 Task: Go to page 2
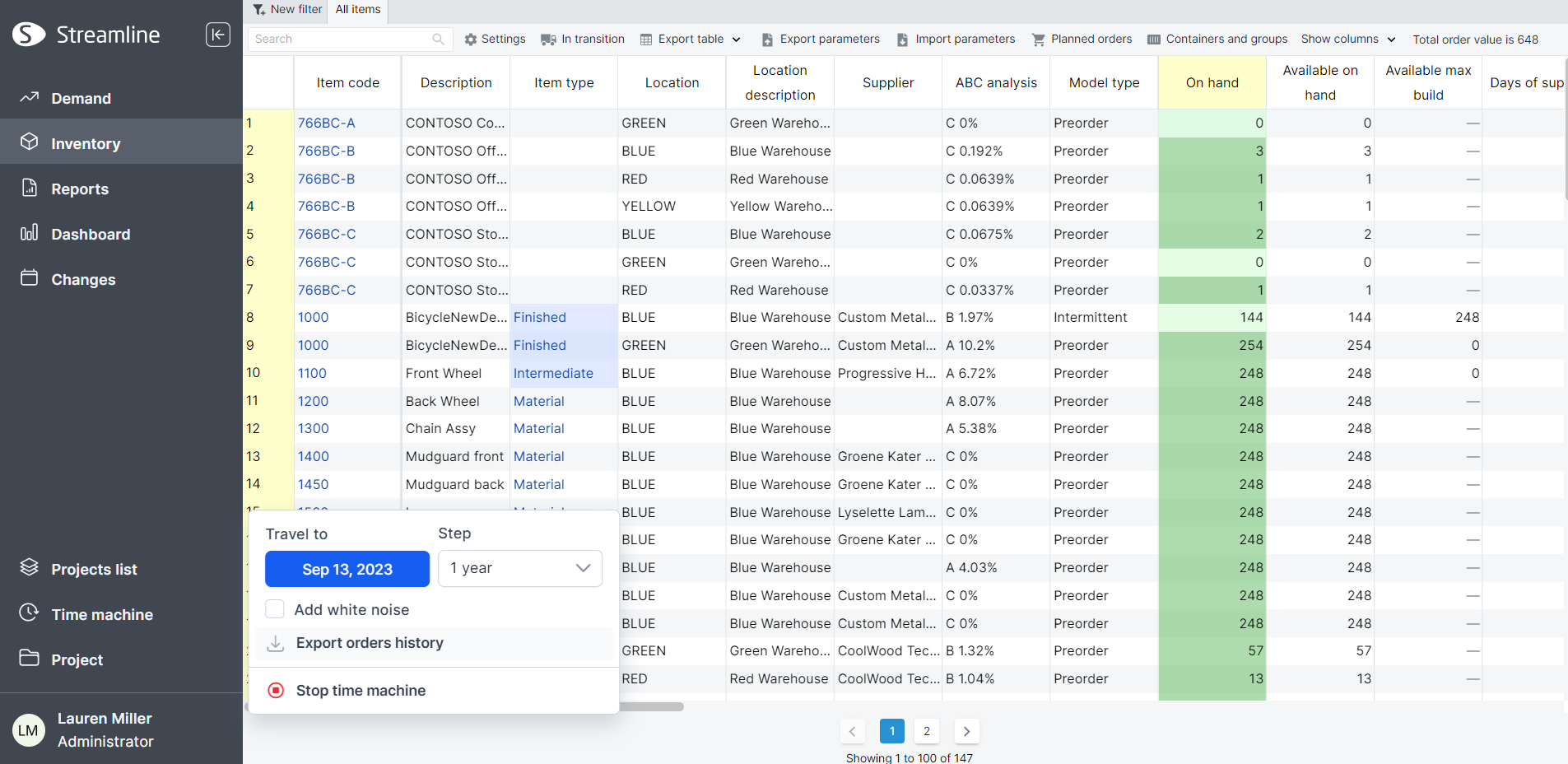[x=927, y=731]
